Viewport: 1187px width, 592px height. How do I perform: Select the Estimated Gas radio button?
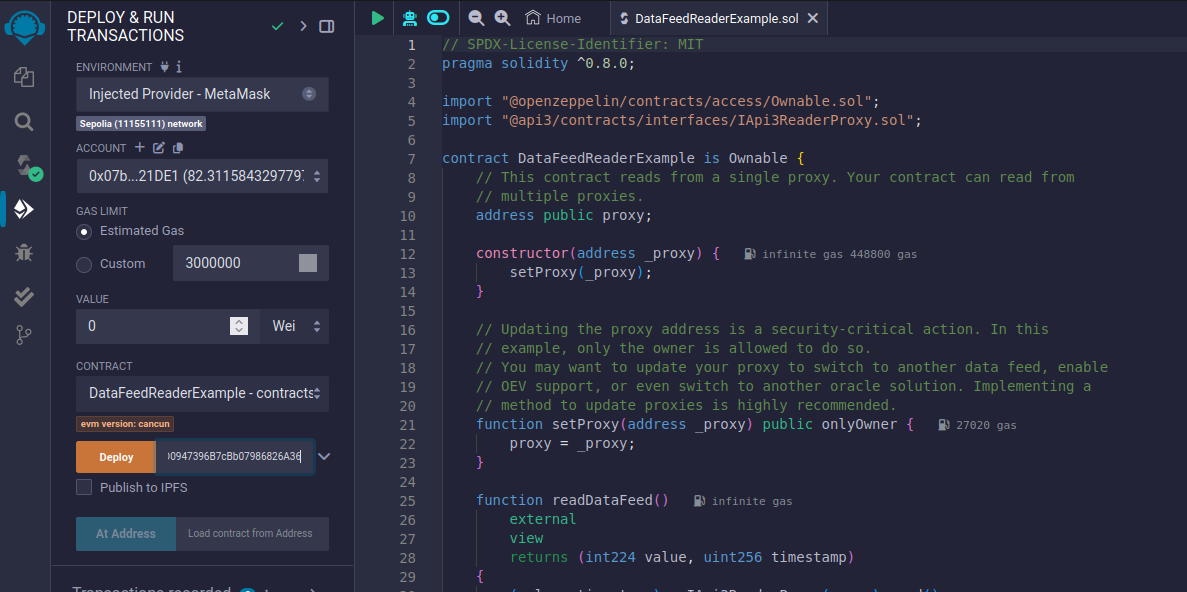85,231
